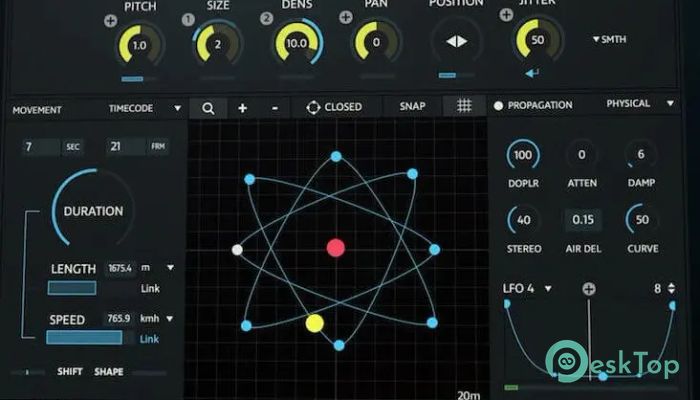700x400 pixels.
Task: Click the POSITION left-right arrows control
Action: (x=456, y=42)
